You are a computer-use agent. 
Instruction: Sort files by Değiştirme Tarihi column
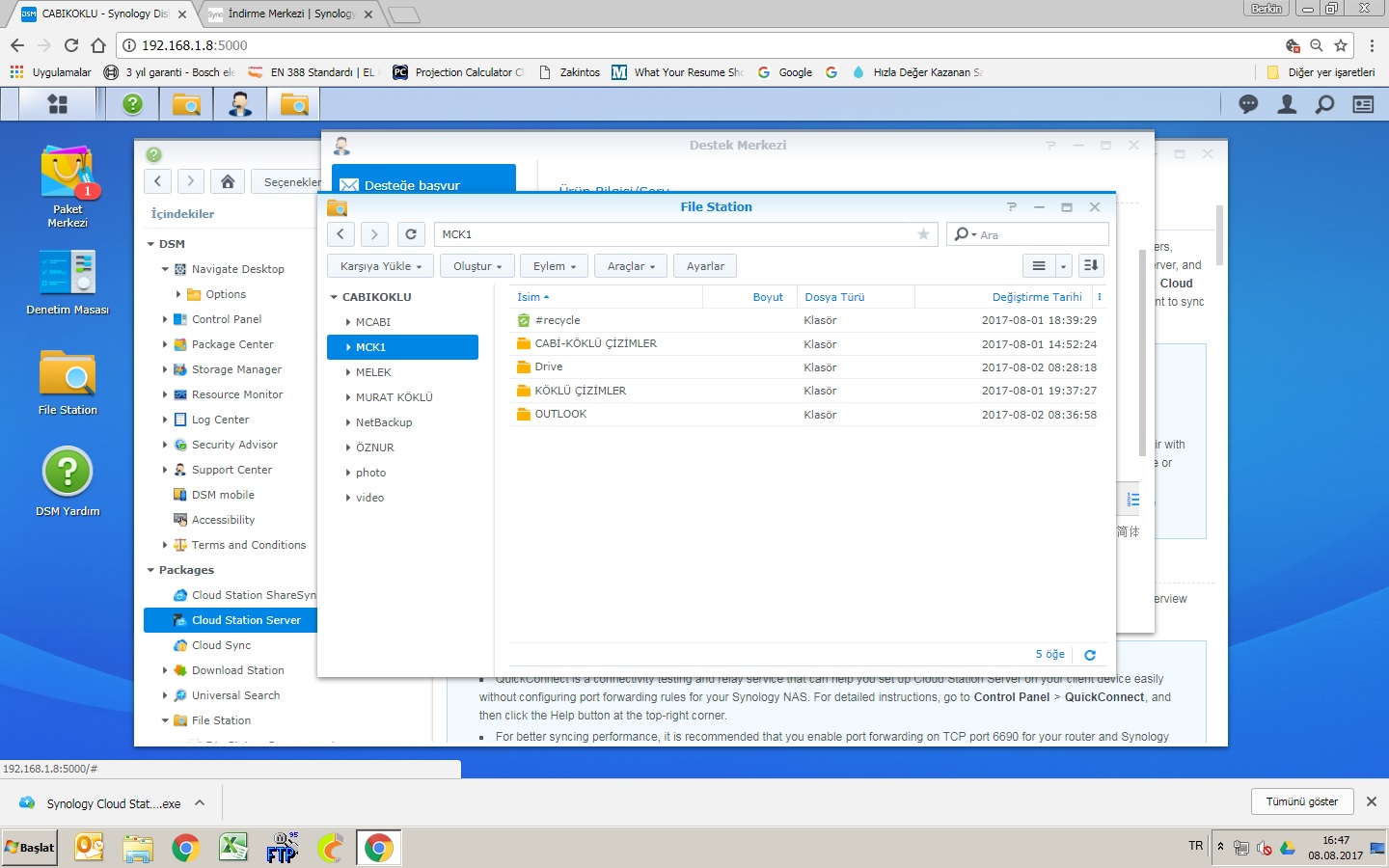[x=1036, y=297]
